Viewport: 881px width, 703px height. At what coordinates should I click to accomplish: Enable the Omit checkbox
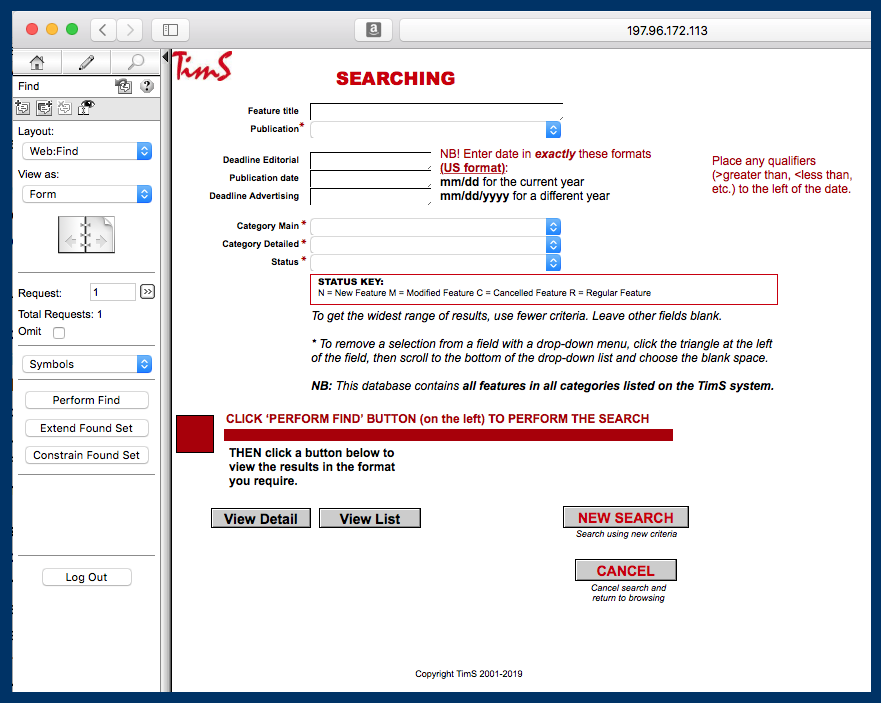pyautogui.click(x=58, y=332)
